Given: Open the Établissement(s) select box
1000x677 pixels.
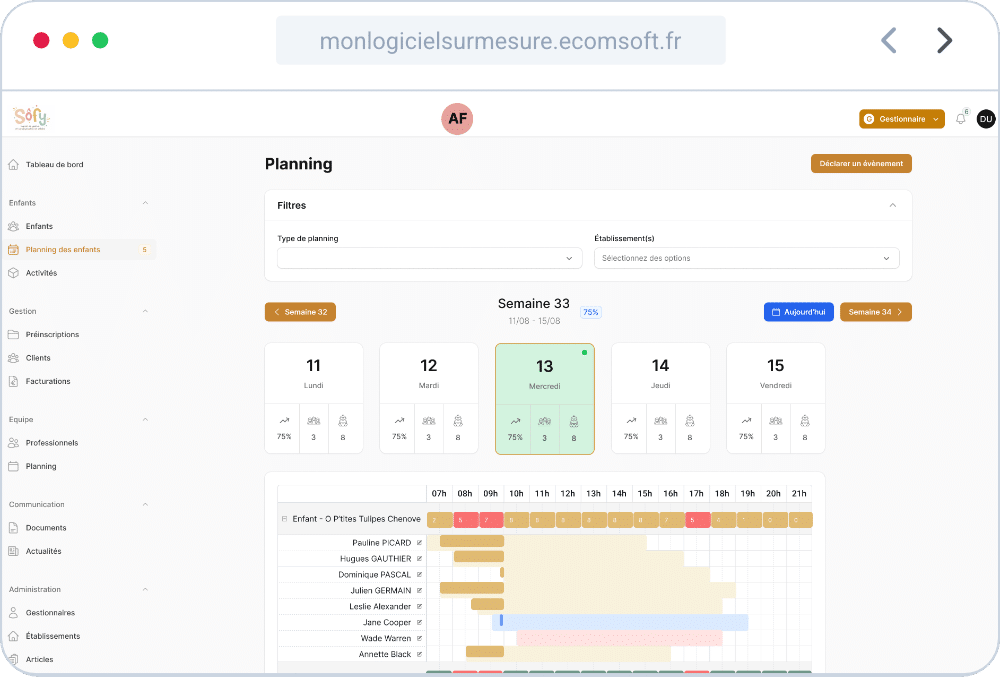Looking at the screenshot, I should [x=746, y=258].
